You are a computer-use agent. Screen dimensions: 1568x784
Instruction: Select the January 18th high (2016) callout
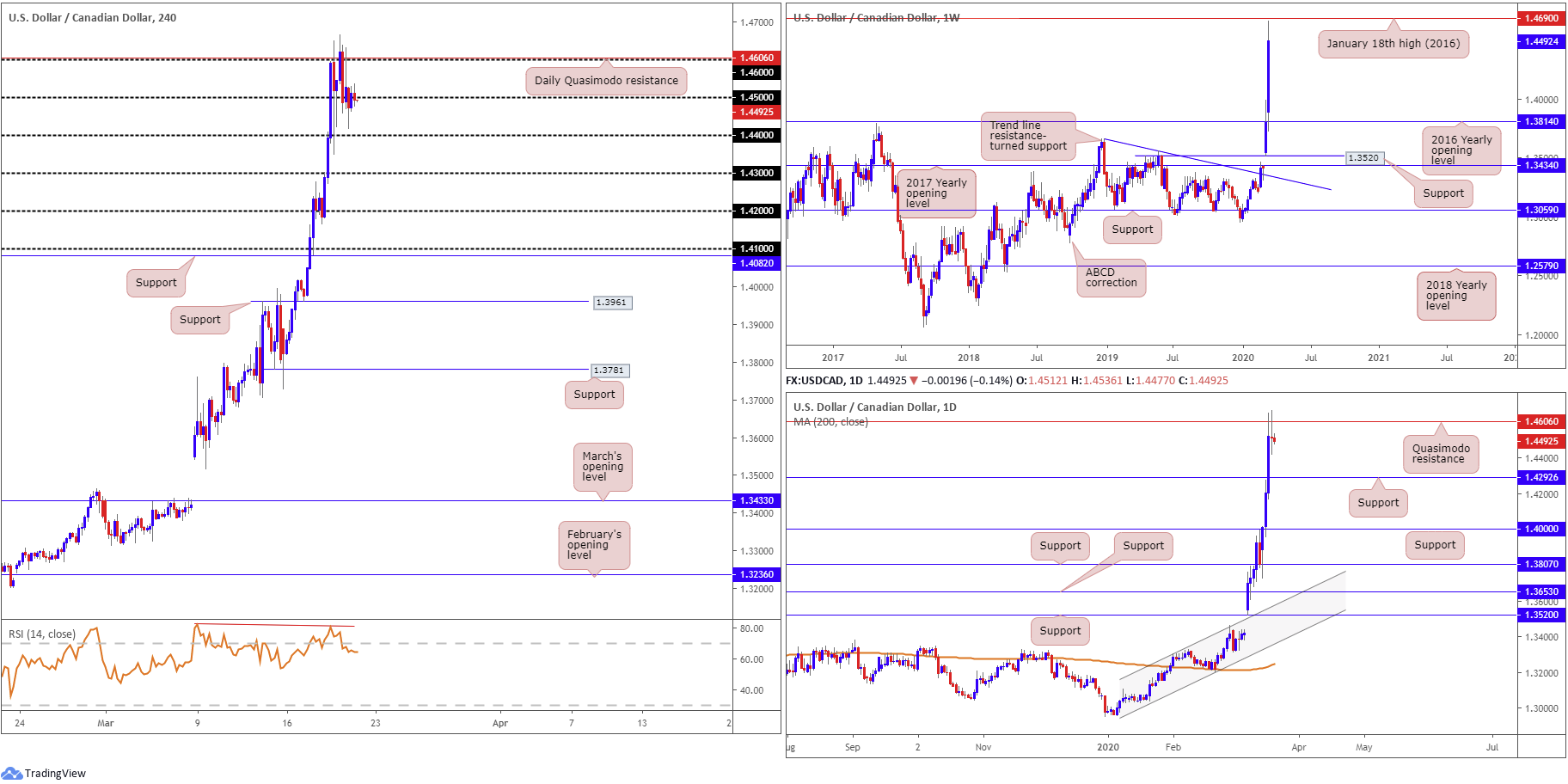(x=1393, y=44)
